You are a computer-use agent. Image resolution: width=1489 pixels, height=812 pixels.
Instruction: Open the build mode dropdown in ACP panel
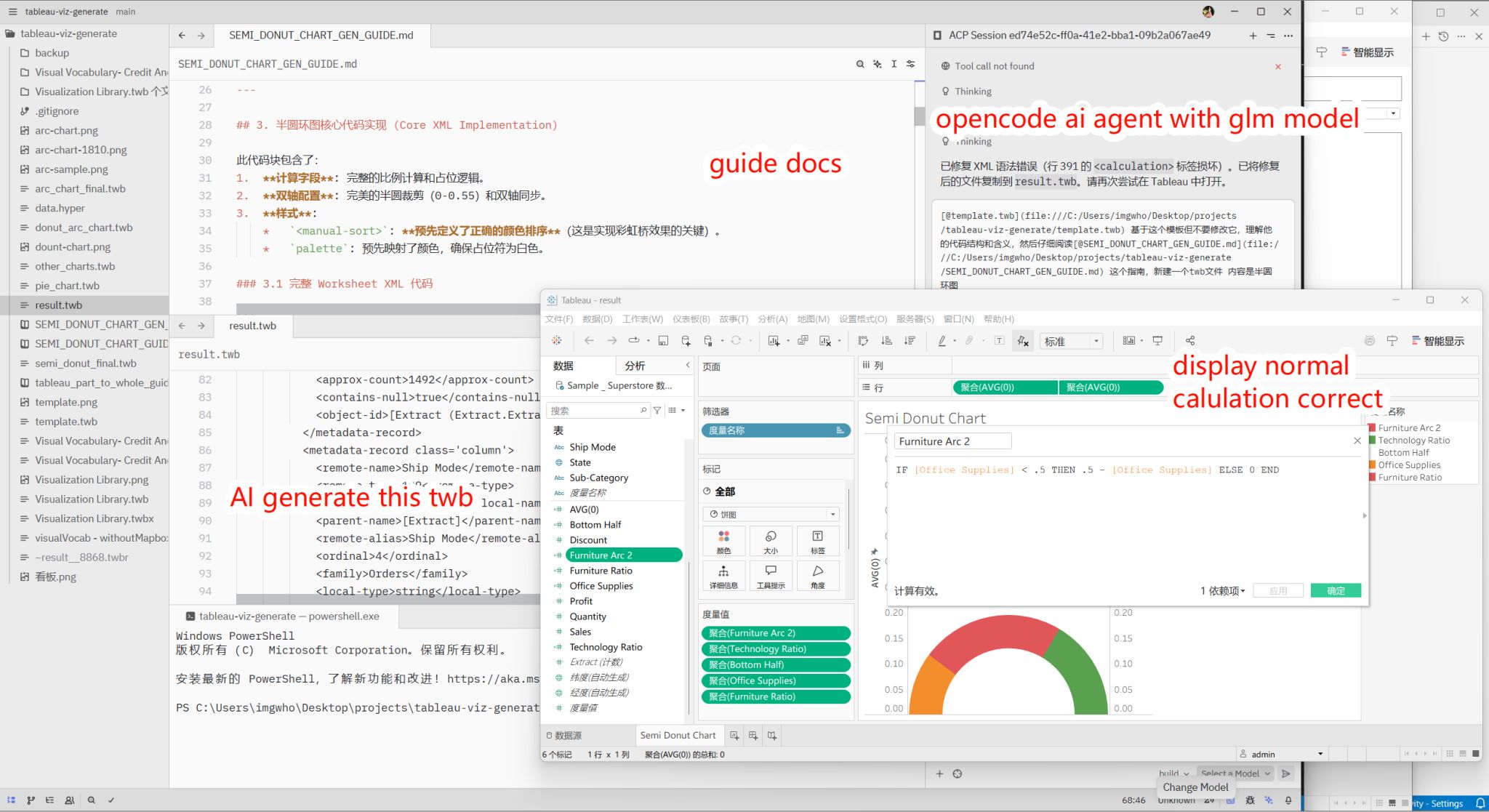(1173, 773)
